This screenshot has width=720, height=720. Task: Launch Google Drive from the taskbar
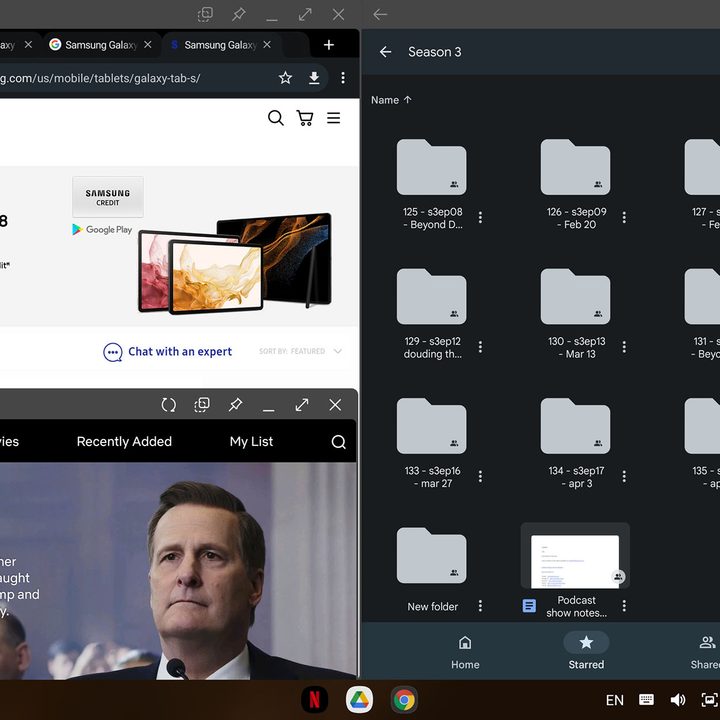(359, 700)
